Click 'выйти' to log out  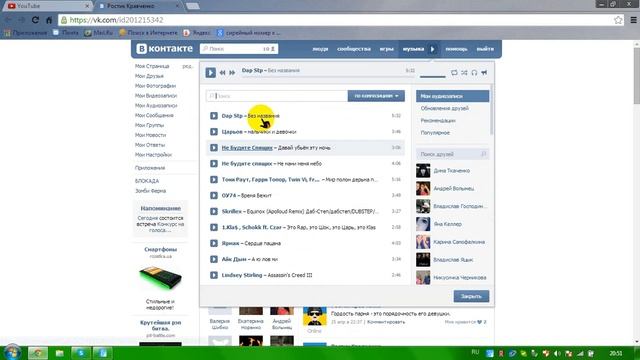coord(485,49)
